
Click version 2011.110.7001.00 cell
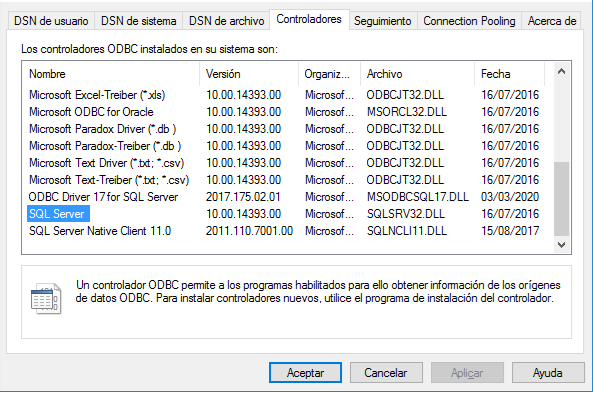(x=249, y=231)
